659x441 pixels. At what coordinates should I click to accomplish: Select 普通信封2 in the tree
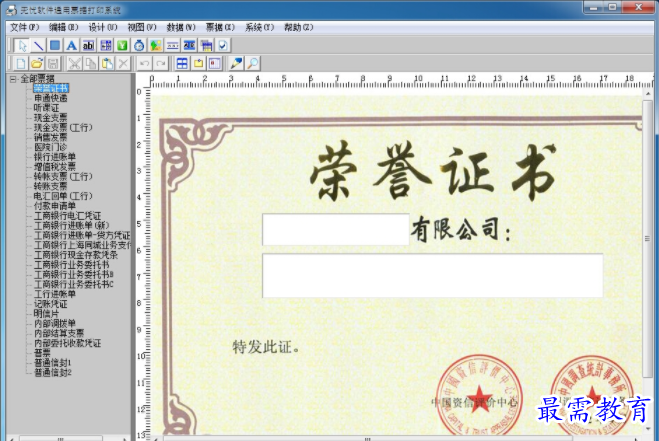coord(53,372)
